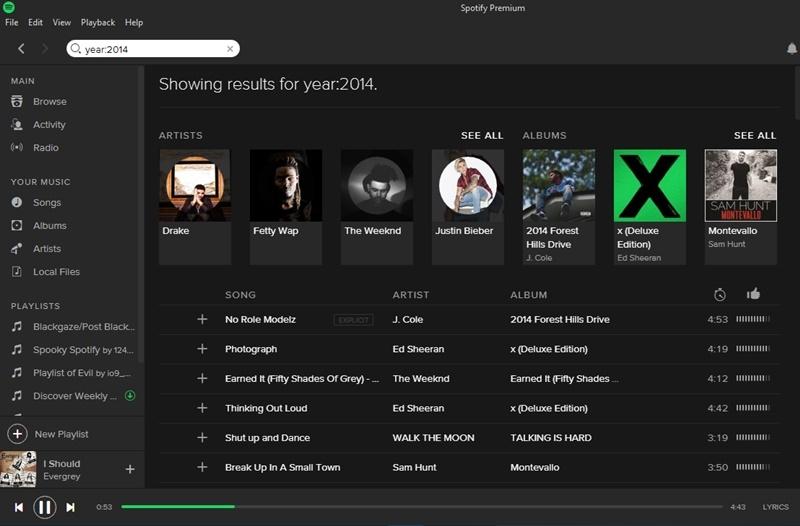The height and width of the screenshot is (526, 800).
Task: Skip to next track
Action: (x=70, y=507)
